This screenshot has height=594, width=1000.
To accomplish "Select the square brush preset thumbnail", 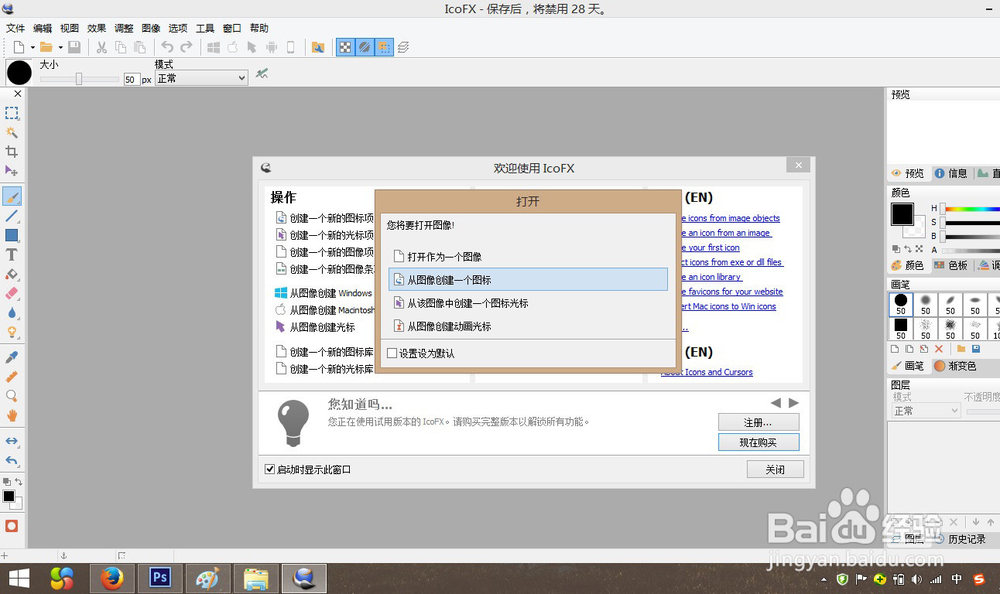I will click(901, 329).
